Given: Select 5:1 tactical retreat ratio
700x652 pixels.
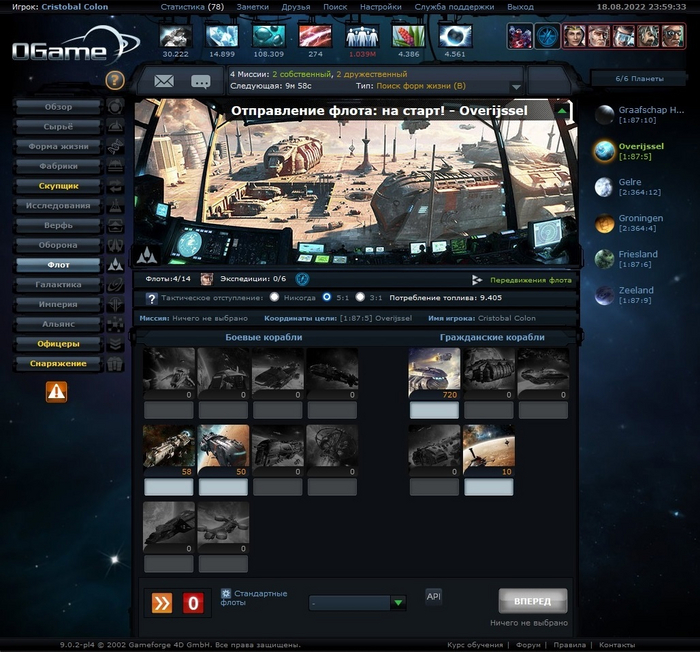Looking at the screenshot, I should [327, 297].
